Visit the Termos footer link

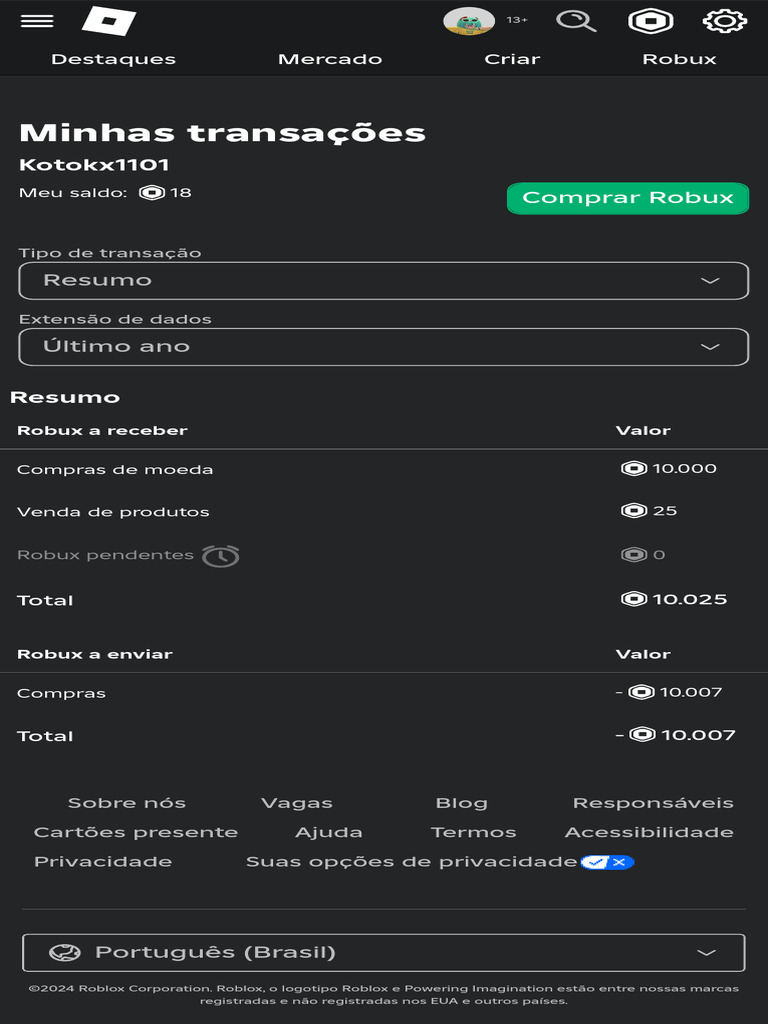click(473, 832)
